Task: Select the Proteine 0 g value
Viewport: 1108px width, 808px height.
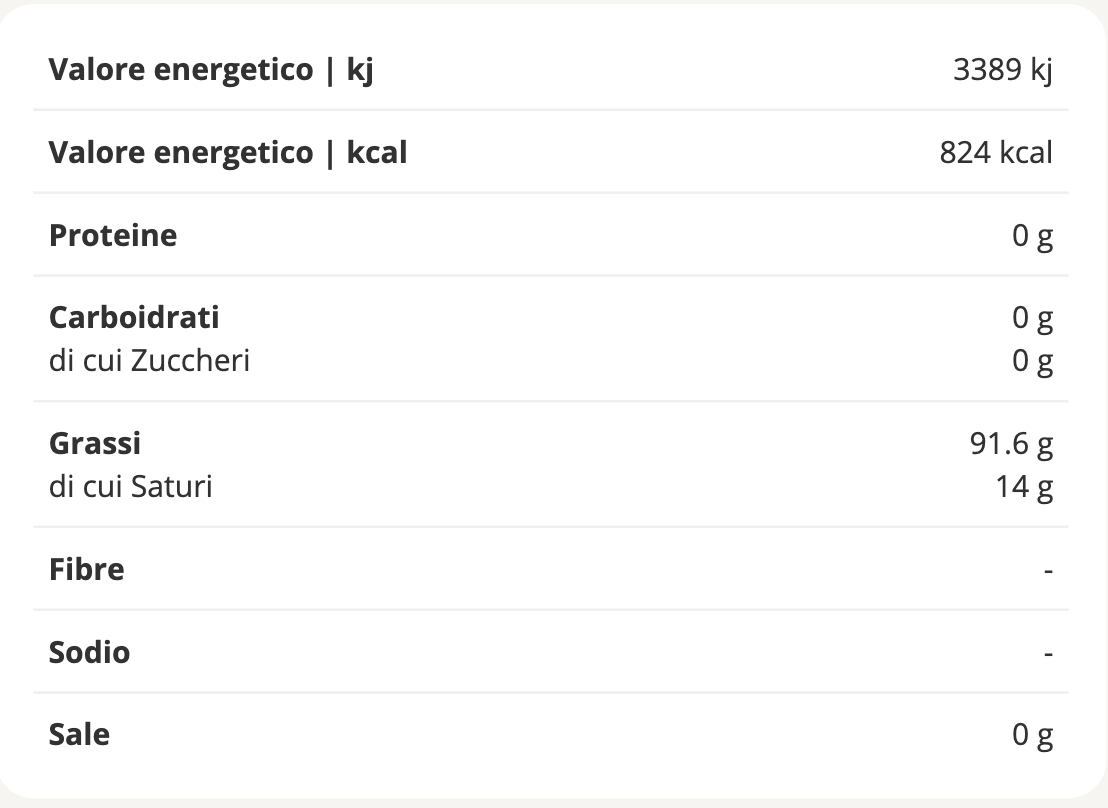Action: (1032, 236)
